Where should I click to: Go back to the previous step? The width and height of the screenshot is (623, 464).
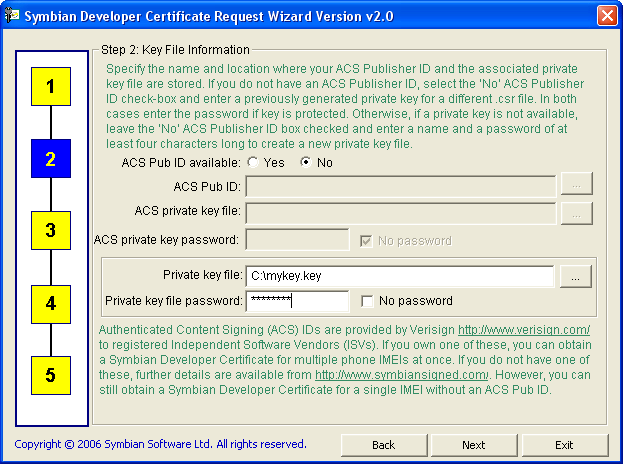click(384, 445)
